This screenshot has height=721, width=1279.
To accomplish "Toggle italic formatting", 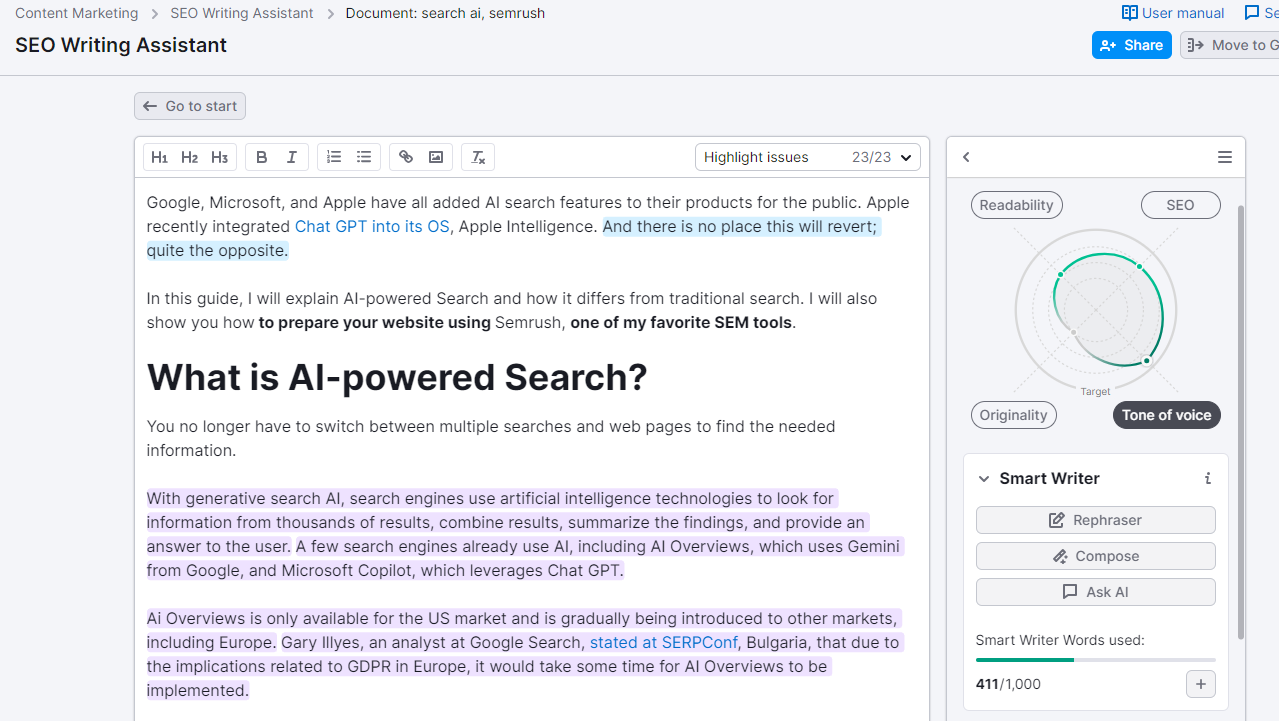I will tap(291, 157).
